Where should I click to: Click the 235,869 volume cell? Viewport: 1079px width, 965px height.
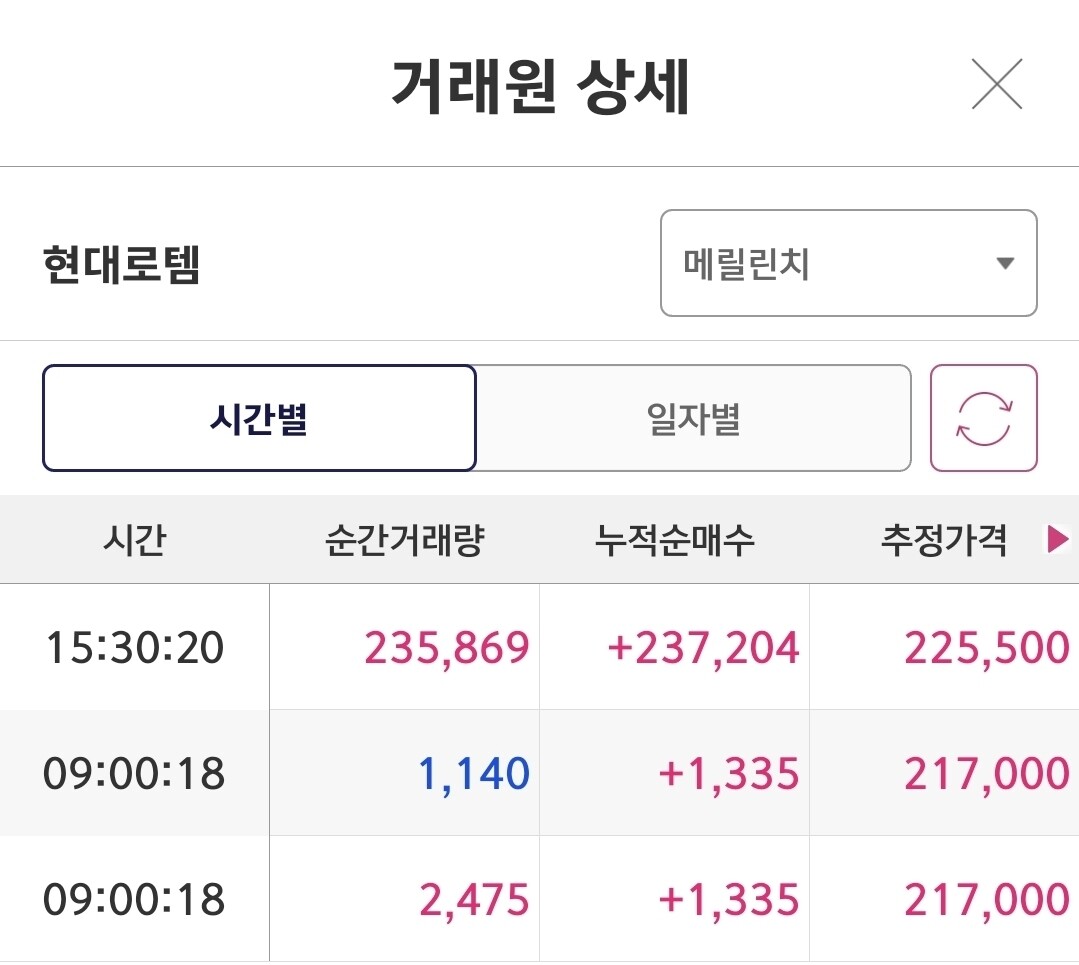[446, 648]
